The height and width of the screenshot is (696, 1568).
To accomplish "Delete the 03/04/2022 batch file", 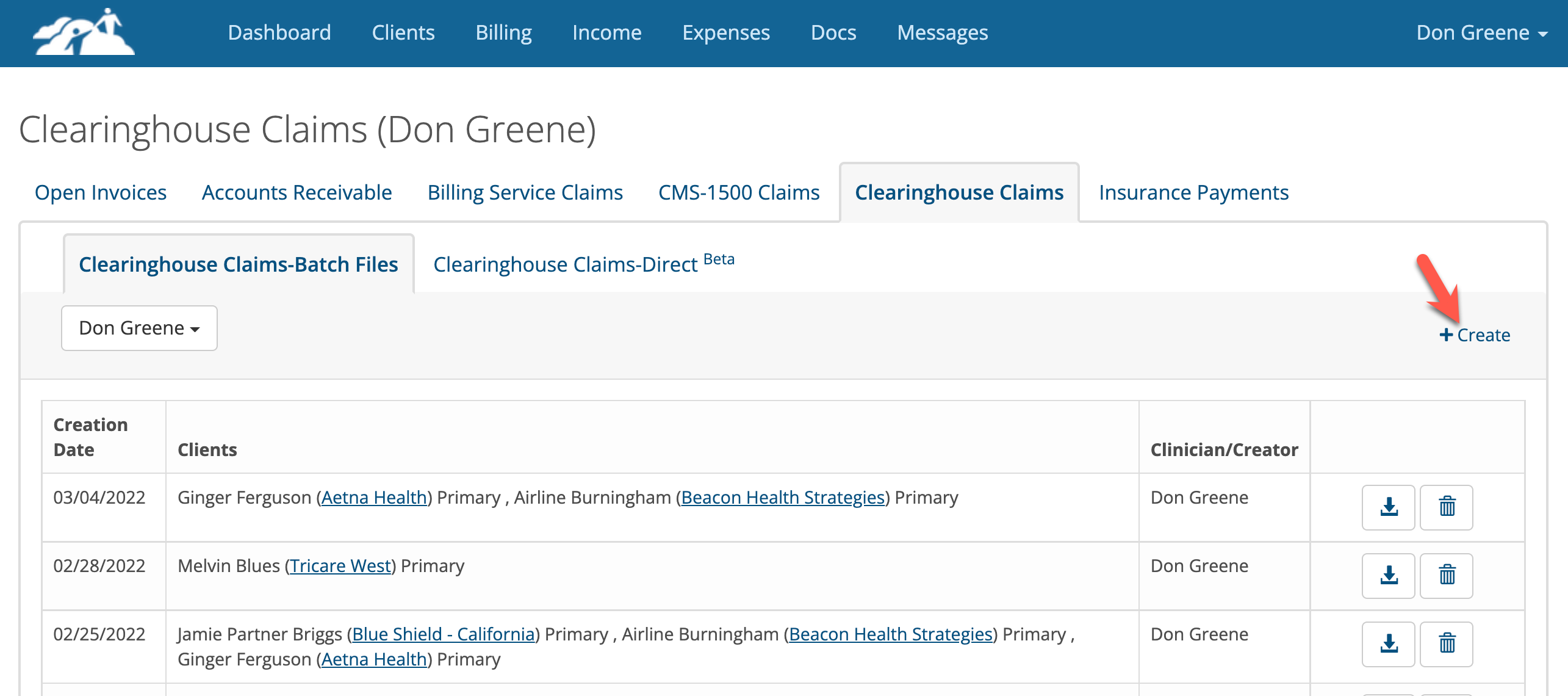I will (x=1447, y=507).
